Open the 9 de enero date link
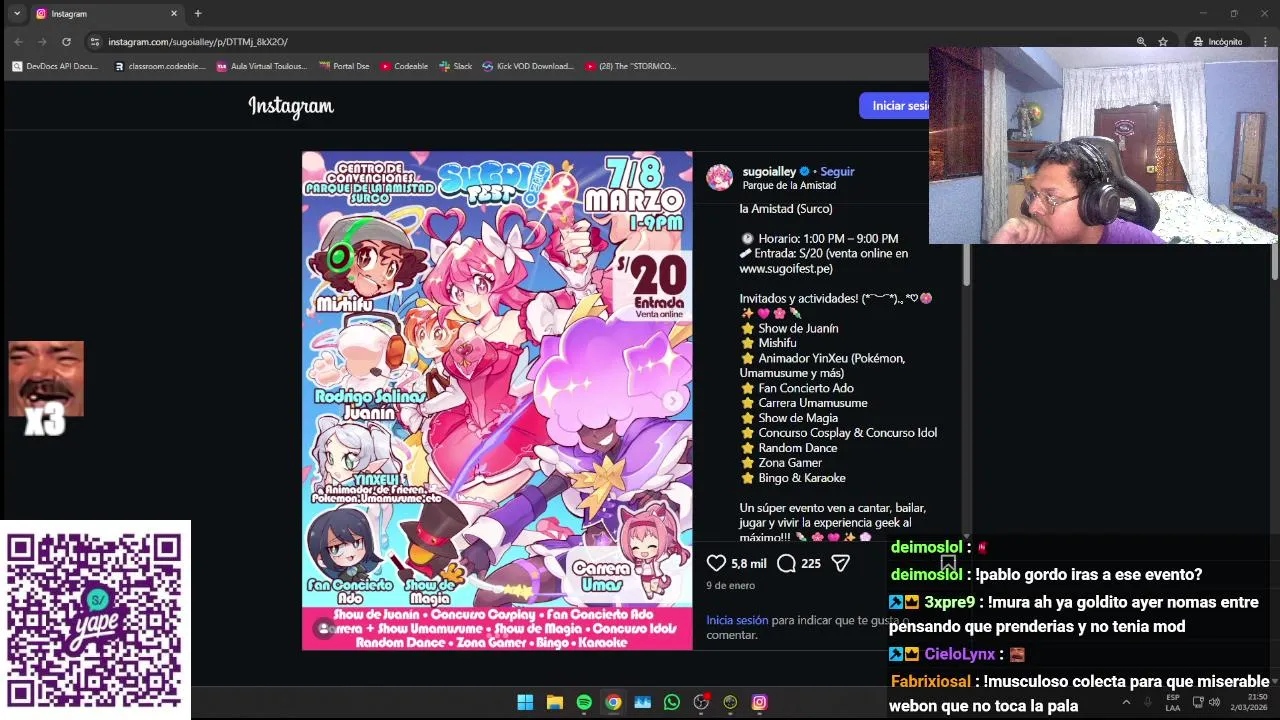The image size is (1280, 720). coord(731,586)
